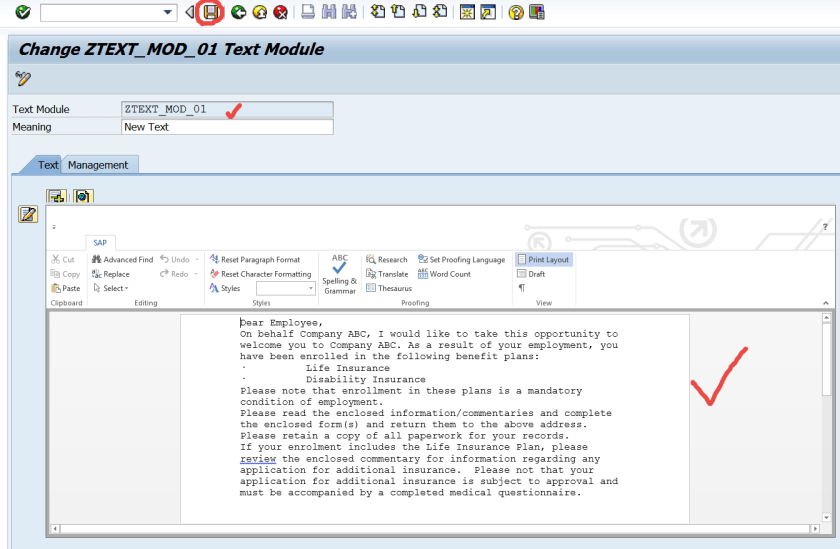Open the Thesaurus
The image size is (840, 549).
click(x=389, y=288)
